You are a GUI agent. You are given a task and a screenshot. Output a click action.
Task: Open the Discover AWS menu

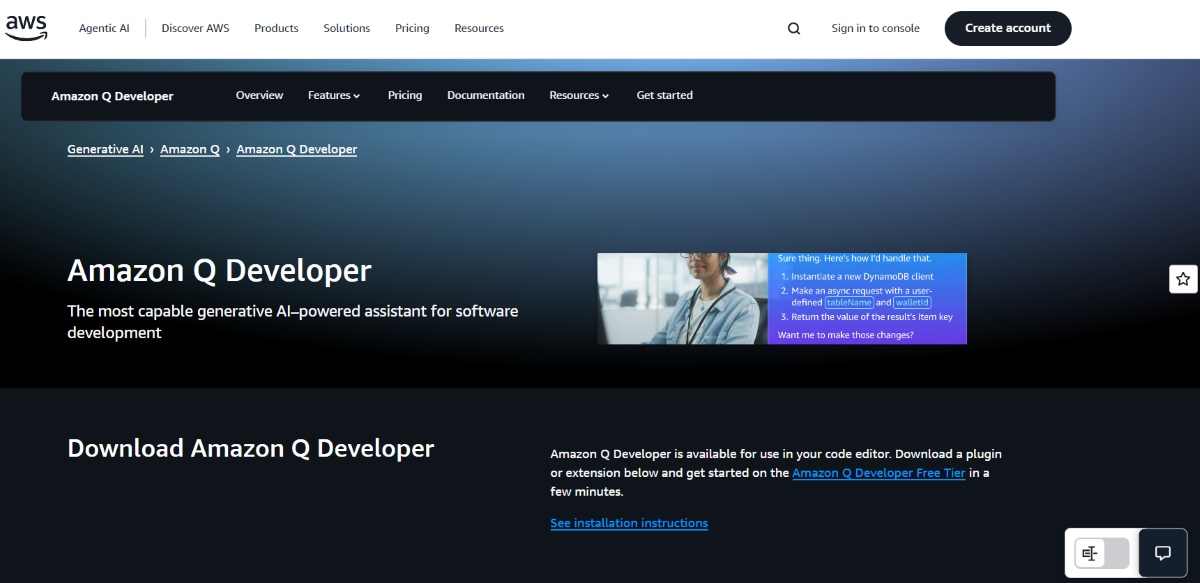pos(195,28)
